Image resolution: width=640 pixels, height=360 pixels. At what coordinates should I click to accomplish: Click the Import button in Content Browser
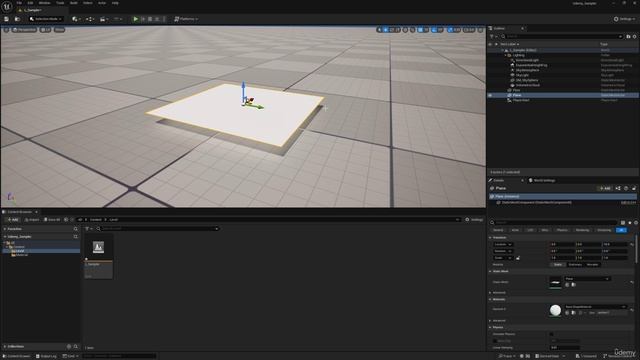coord(31,220)
